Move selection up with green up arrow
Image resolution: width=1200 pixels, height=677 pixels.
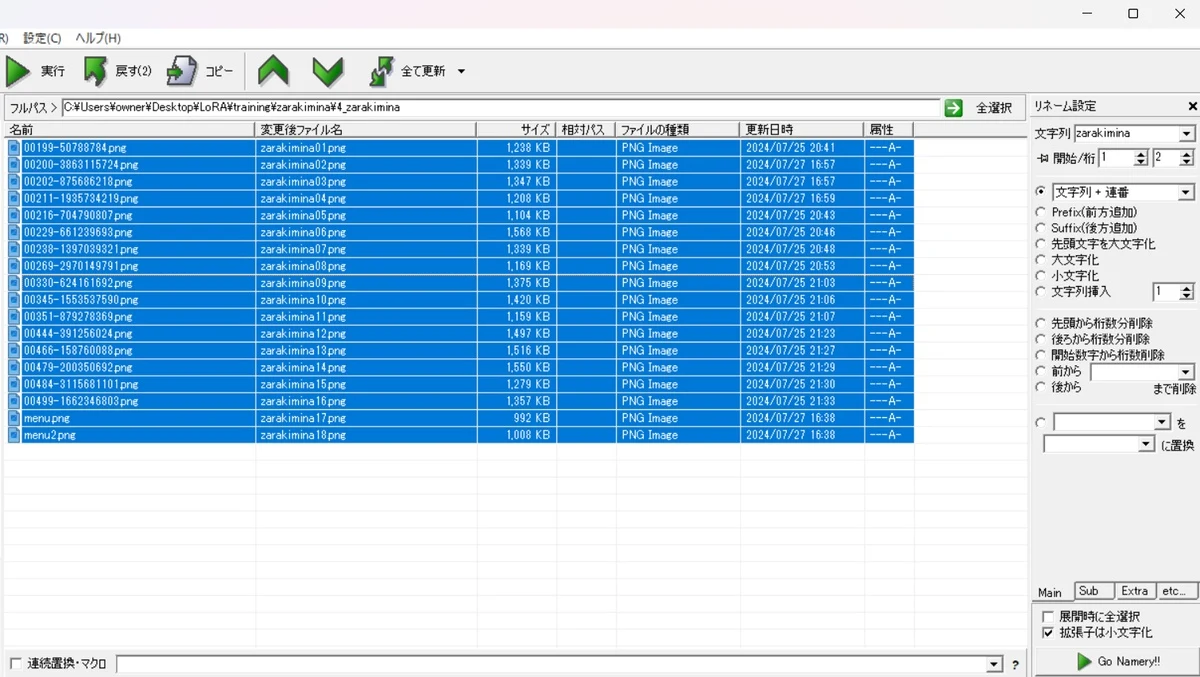pos(273,71)
